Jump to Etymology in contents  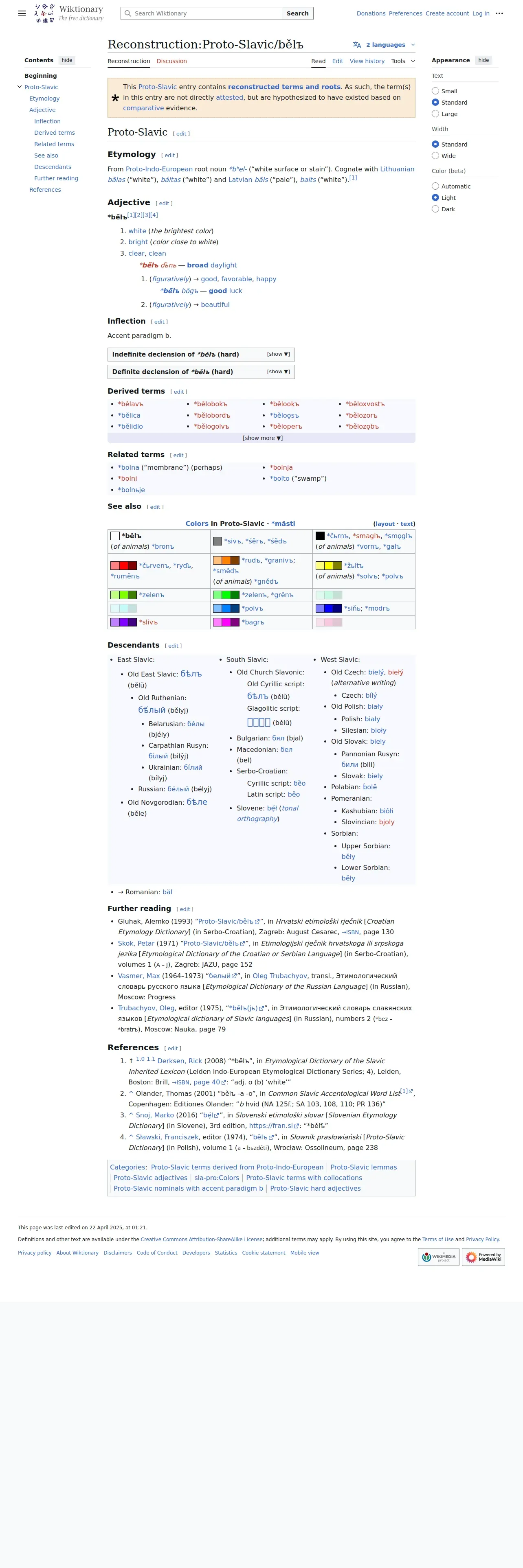(x=44, y=99)
